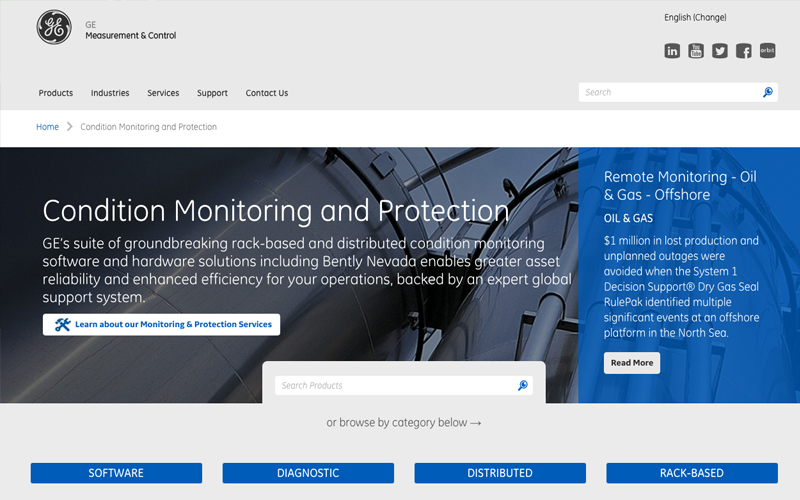
Task: Click Condition Monitoring and Protection breadcrumb text
Action: (x=148, y=127)
